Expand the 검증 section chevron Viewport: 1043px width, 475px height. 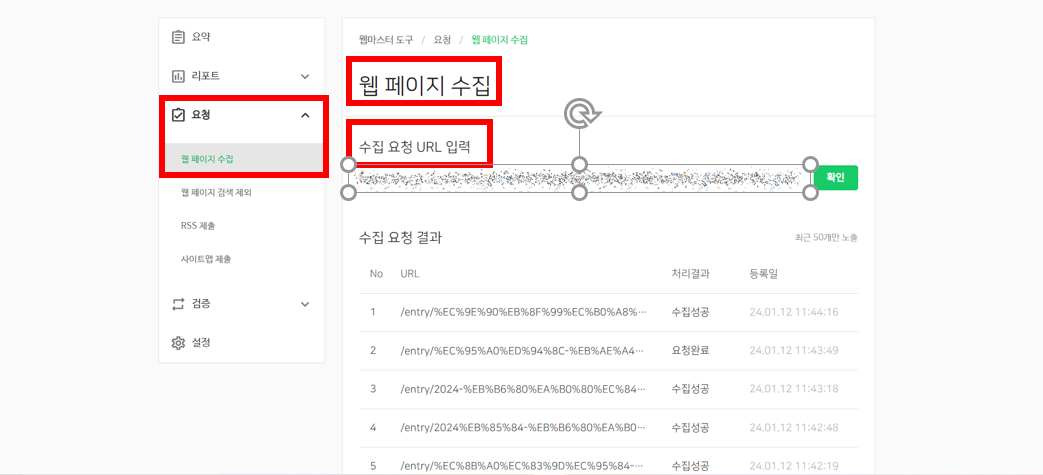[305, 304]
